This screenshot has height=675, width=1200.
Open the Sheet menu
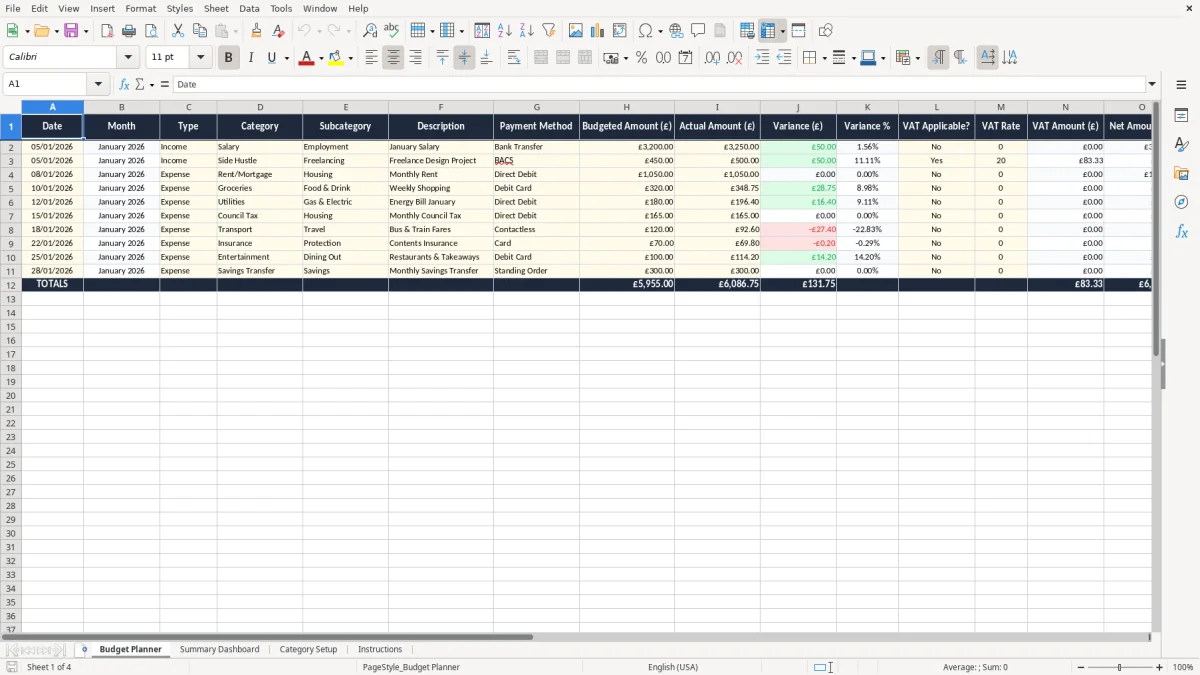click(x=217, y=8)
